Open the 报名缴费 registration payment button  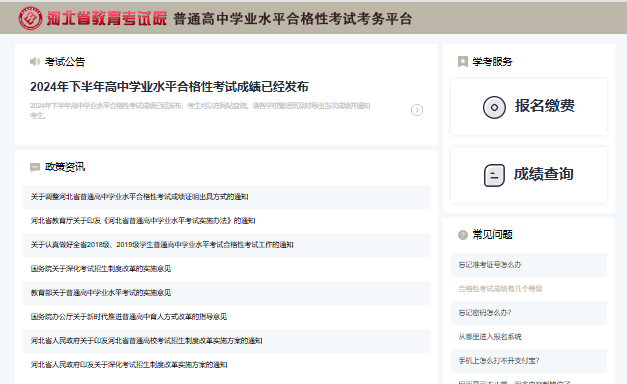[529, 107]
